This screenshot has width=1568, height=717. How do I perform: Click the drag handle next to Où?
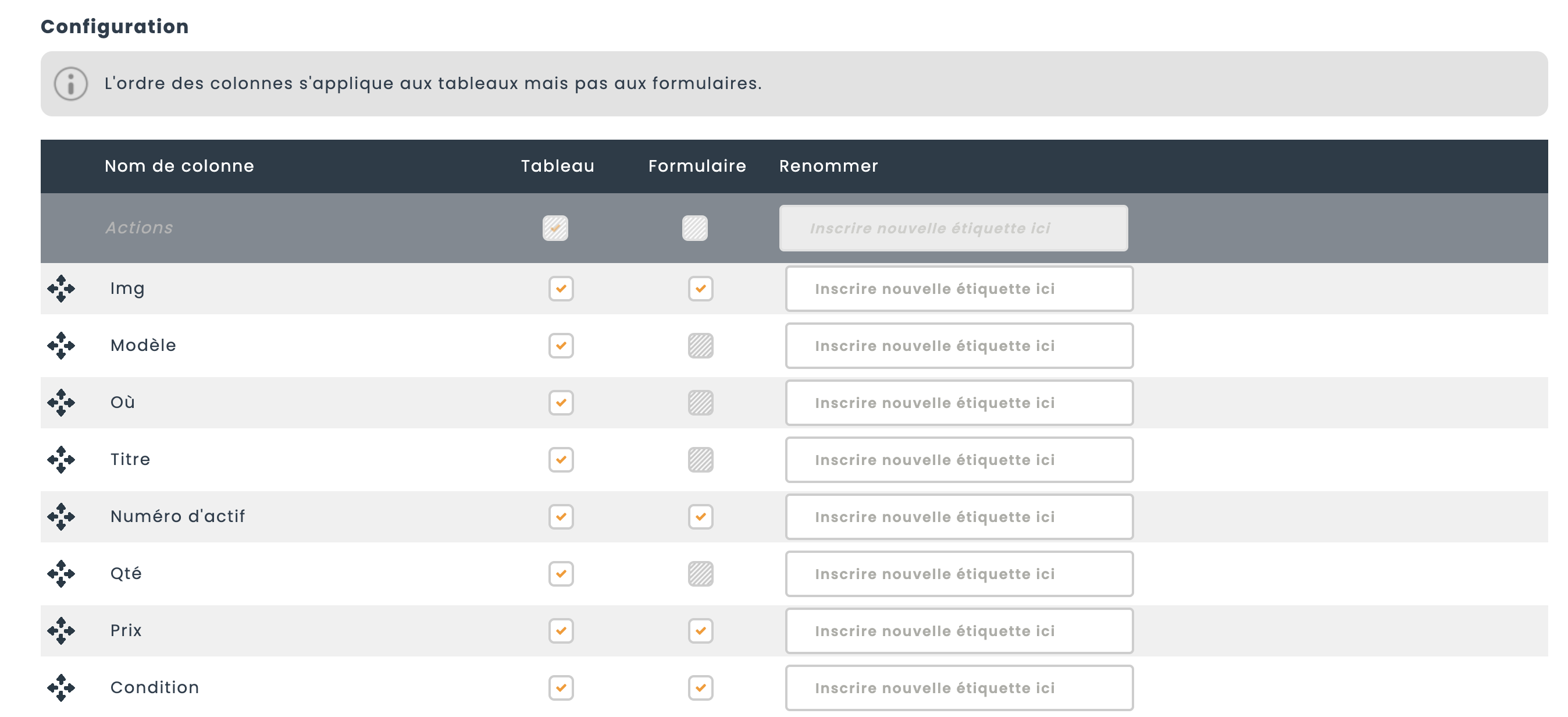click(61, 402)
